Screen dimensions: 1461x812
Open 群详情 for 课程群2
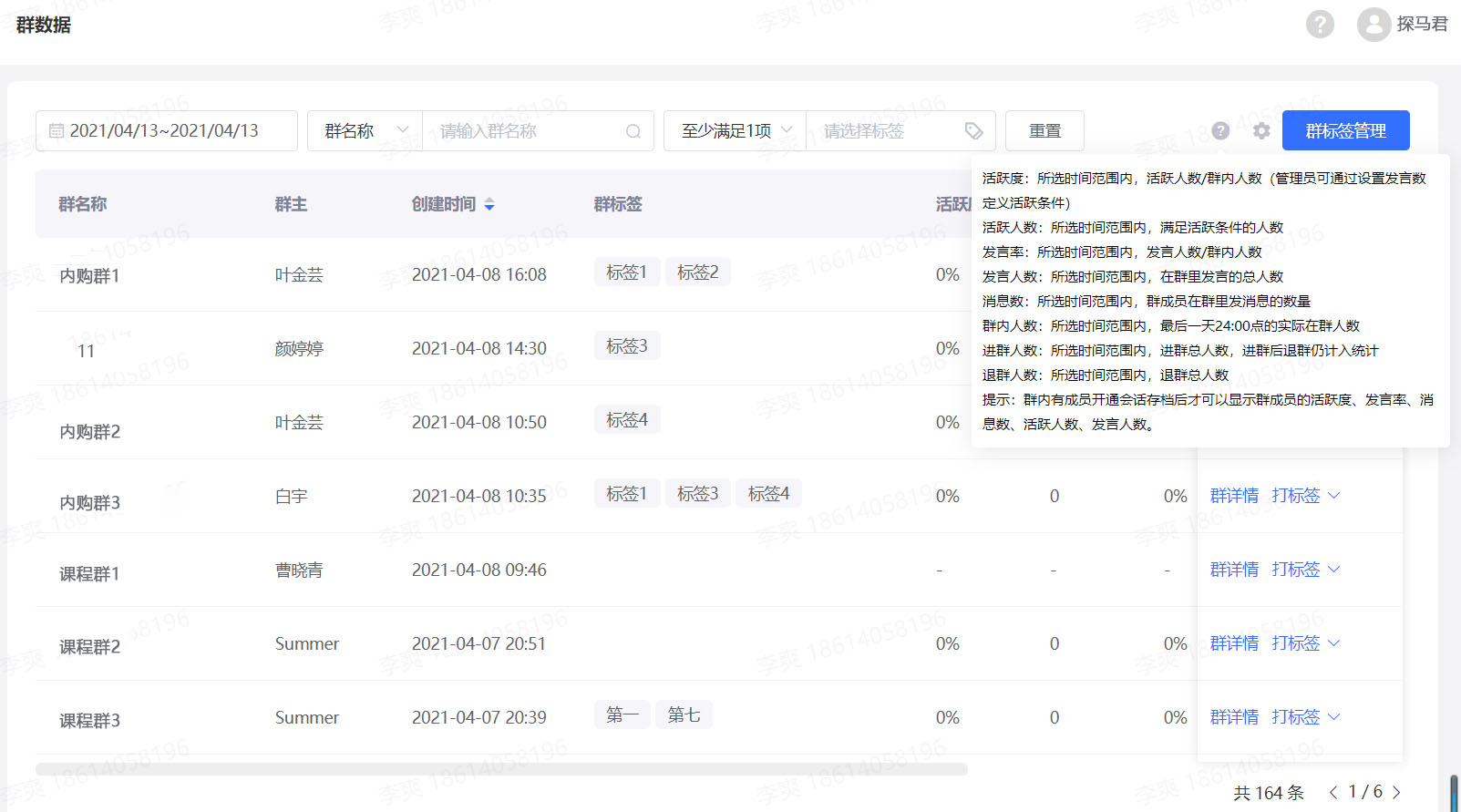[1234, 643]
